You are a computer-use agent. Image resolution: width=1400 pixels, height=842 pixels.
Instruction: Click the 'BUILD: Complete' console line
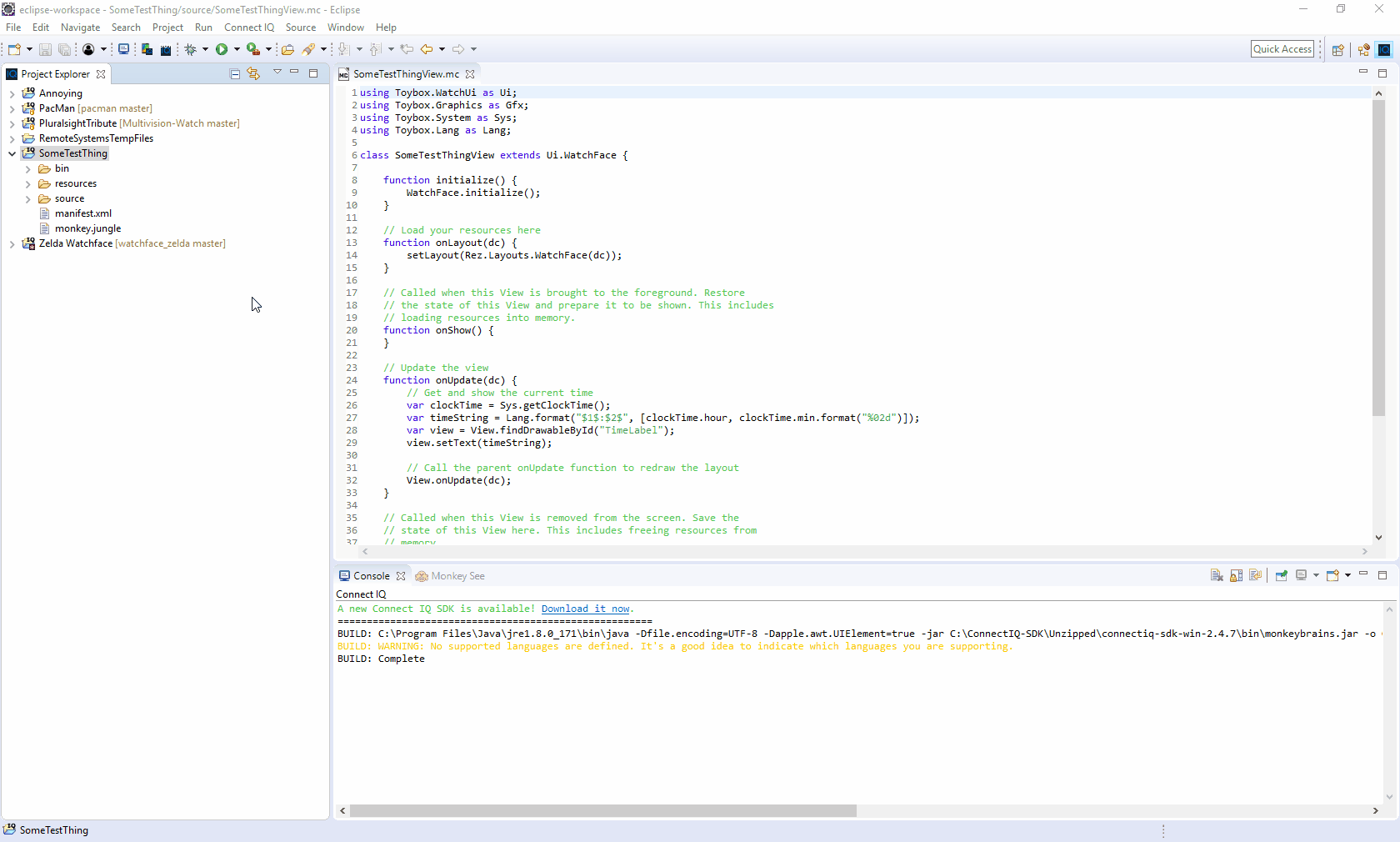tap(381, 659)
